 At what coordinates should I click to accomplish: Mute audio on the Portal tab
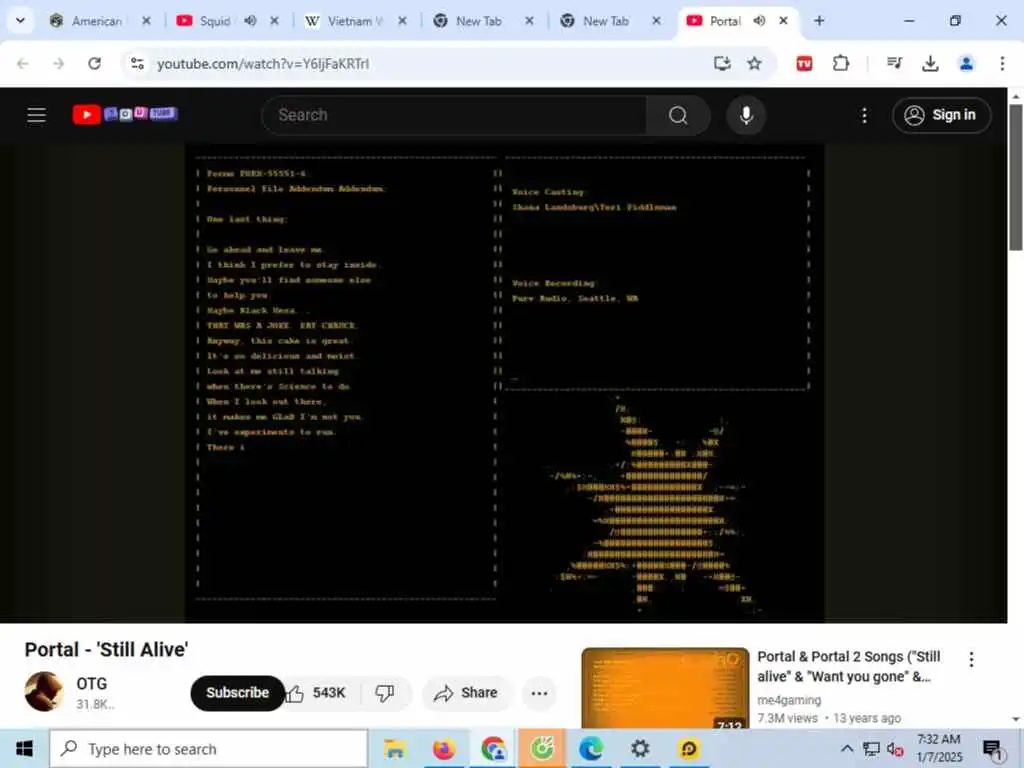point(759,21)
